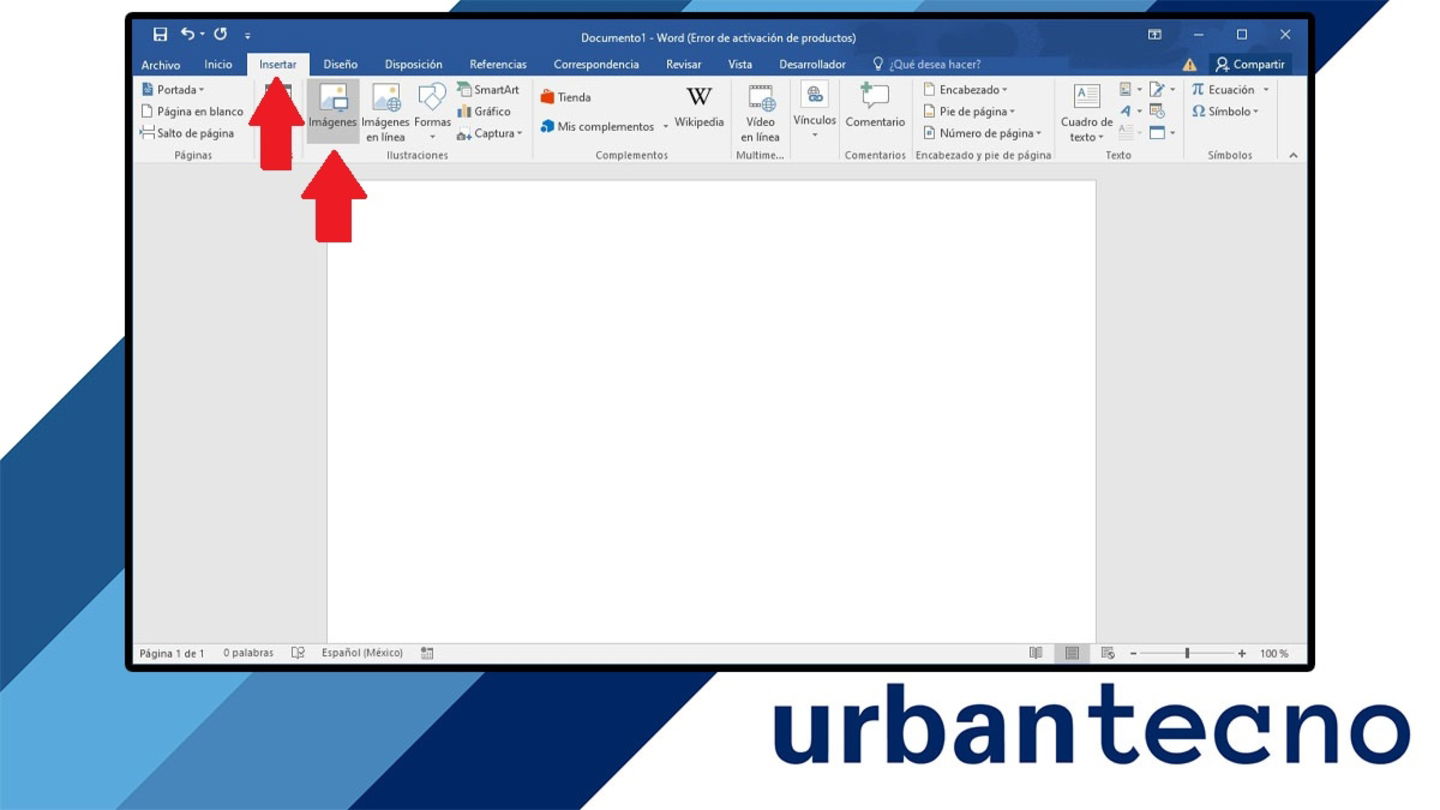Click the Save icon in quick access toolbar
The width and height of the screenshot is (1440, 810).
160,34
